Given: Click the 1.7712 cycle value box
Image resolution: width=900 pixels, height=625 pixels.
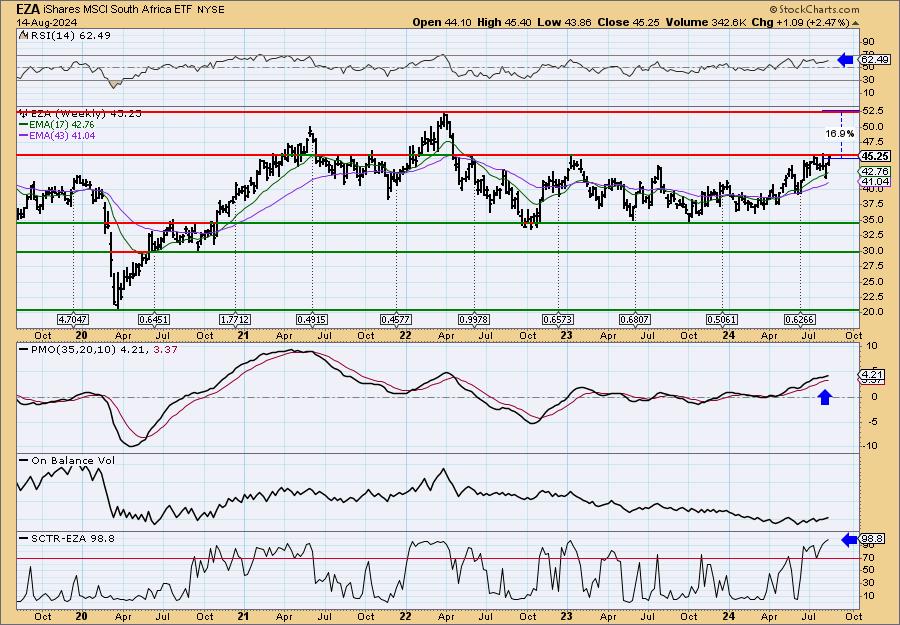Looking at the screenshot, I should click(235, 319).
